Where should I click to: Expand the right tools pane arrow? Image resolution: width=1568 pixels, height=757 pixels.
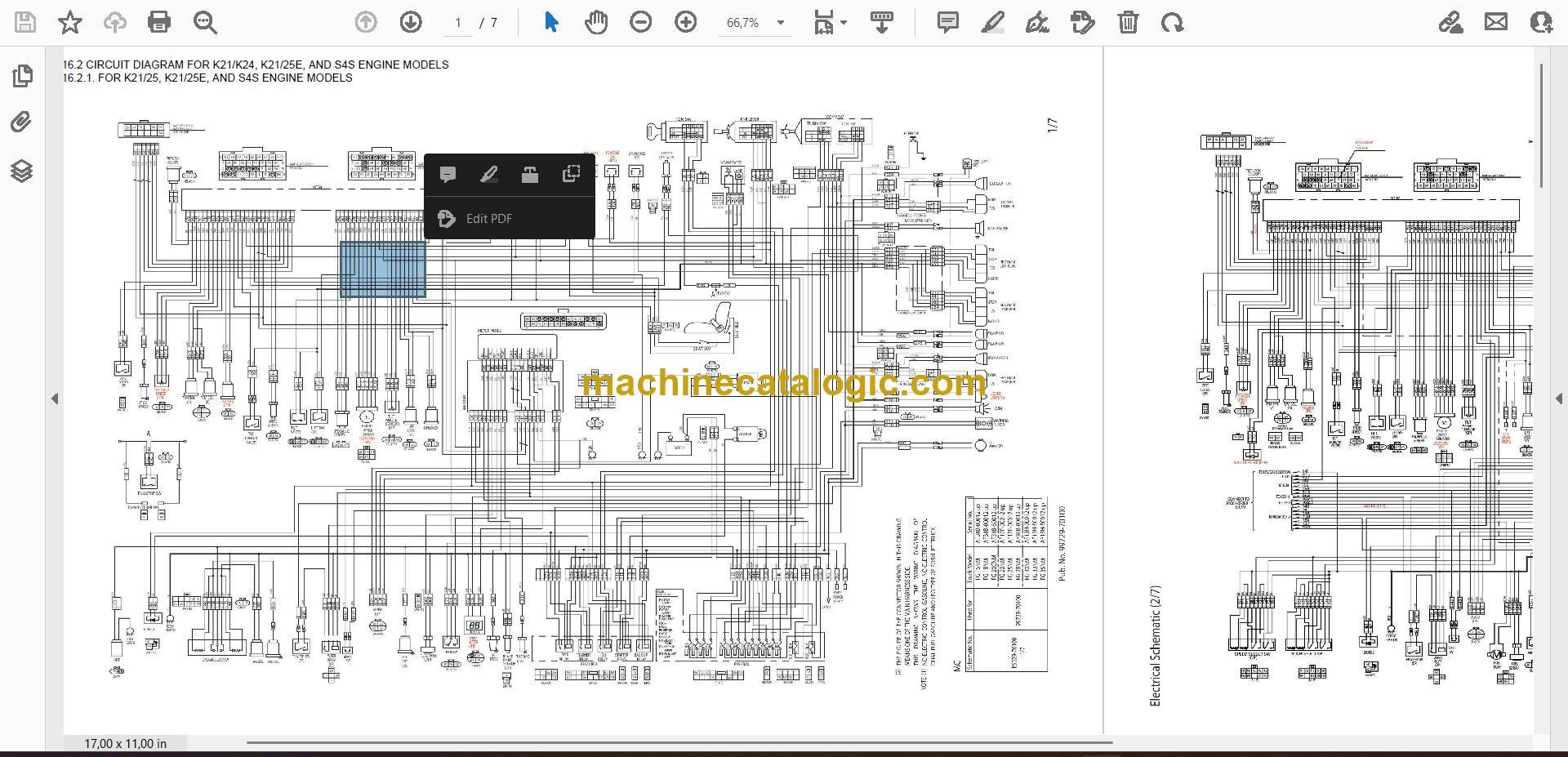[1559, 399]
